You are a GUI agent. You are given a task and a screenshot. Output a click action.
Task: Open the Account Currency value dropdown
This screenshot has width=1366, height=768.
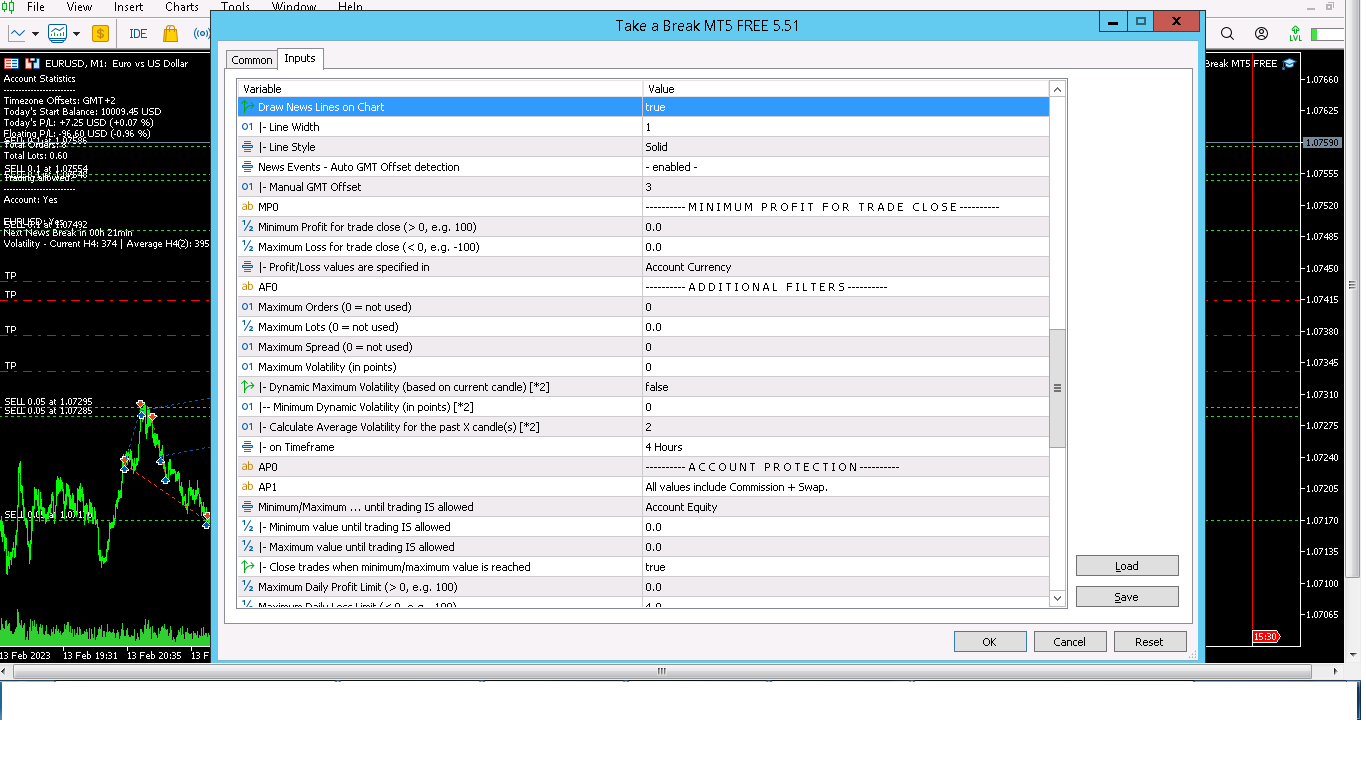[x=846, y=267]
